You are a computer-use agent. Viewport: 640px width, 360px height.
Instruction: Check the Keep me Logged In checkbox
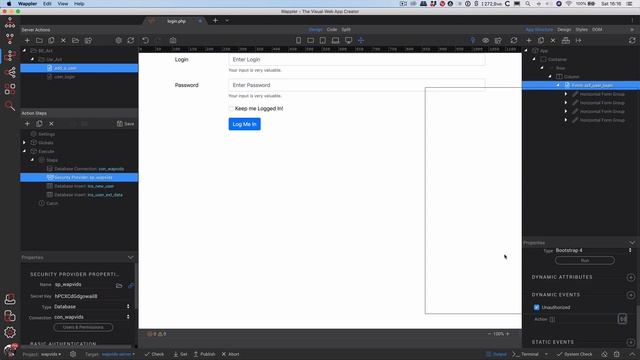[x=231, y=109]
